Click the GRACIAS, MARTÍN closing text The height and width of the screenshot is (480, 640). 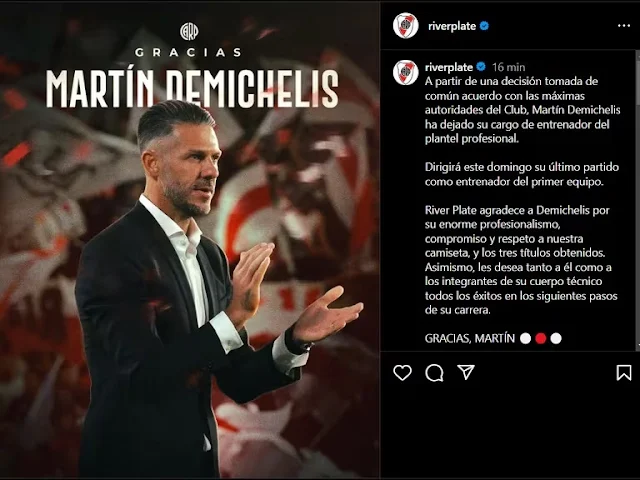(469, 338)
